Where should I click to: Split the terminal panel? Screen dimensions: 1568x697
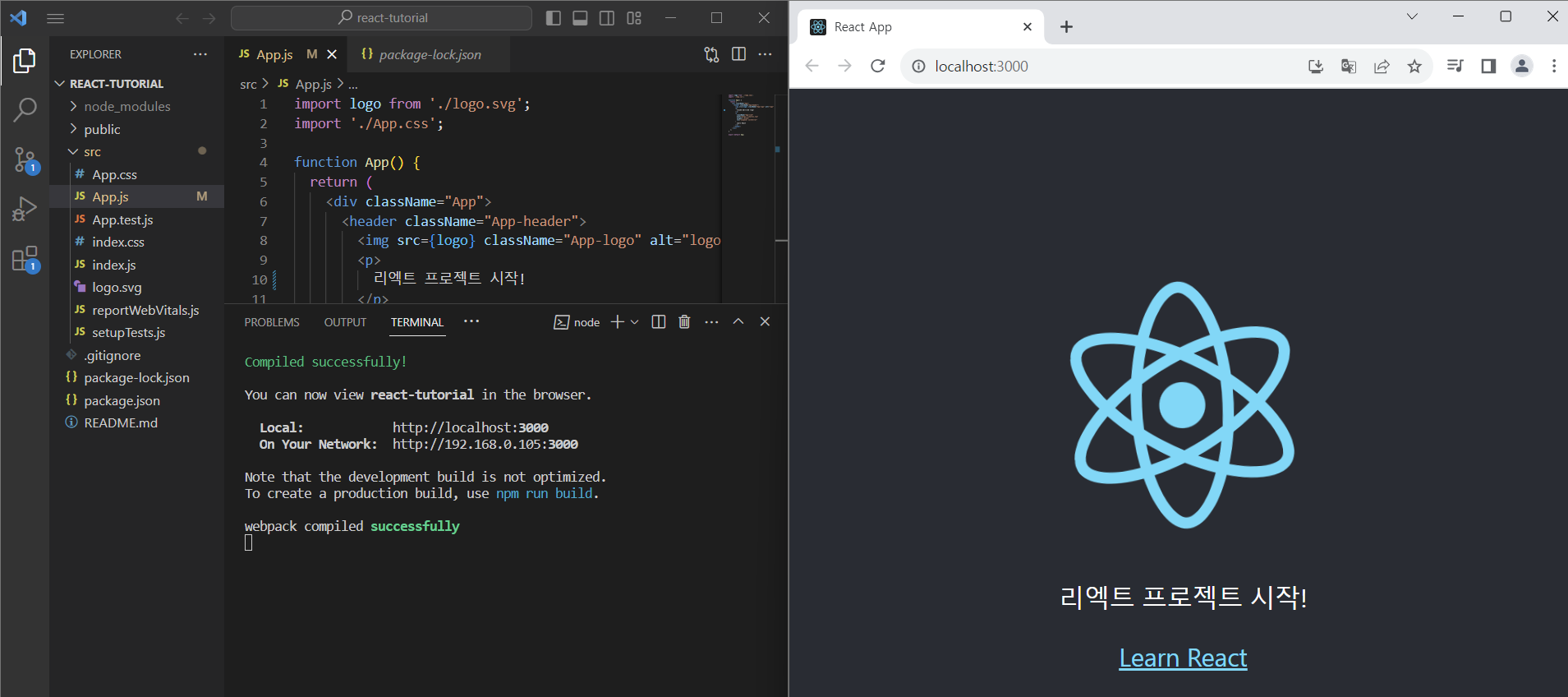(659, 321)
